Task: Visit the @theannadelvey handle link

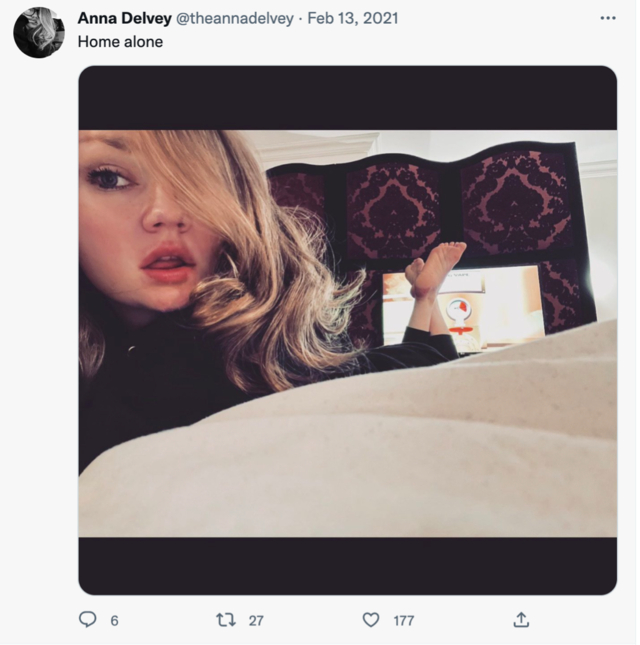Action: point(235,18)
